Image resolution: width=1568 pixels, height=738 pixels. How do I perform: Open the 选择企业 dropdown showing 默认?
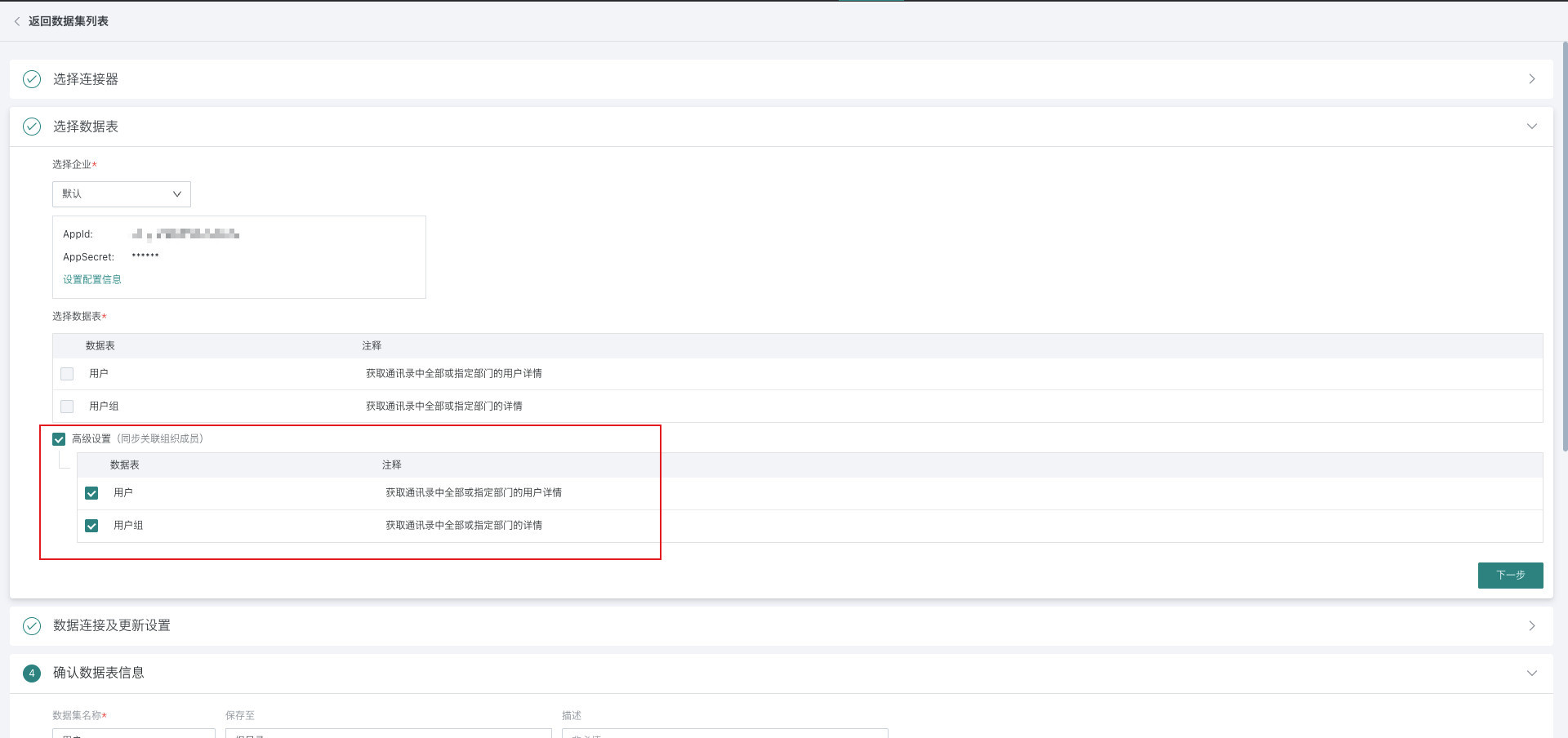pos(122,194)
